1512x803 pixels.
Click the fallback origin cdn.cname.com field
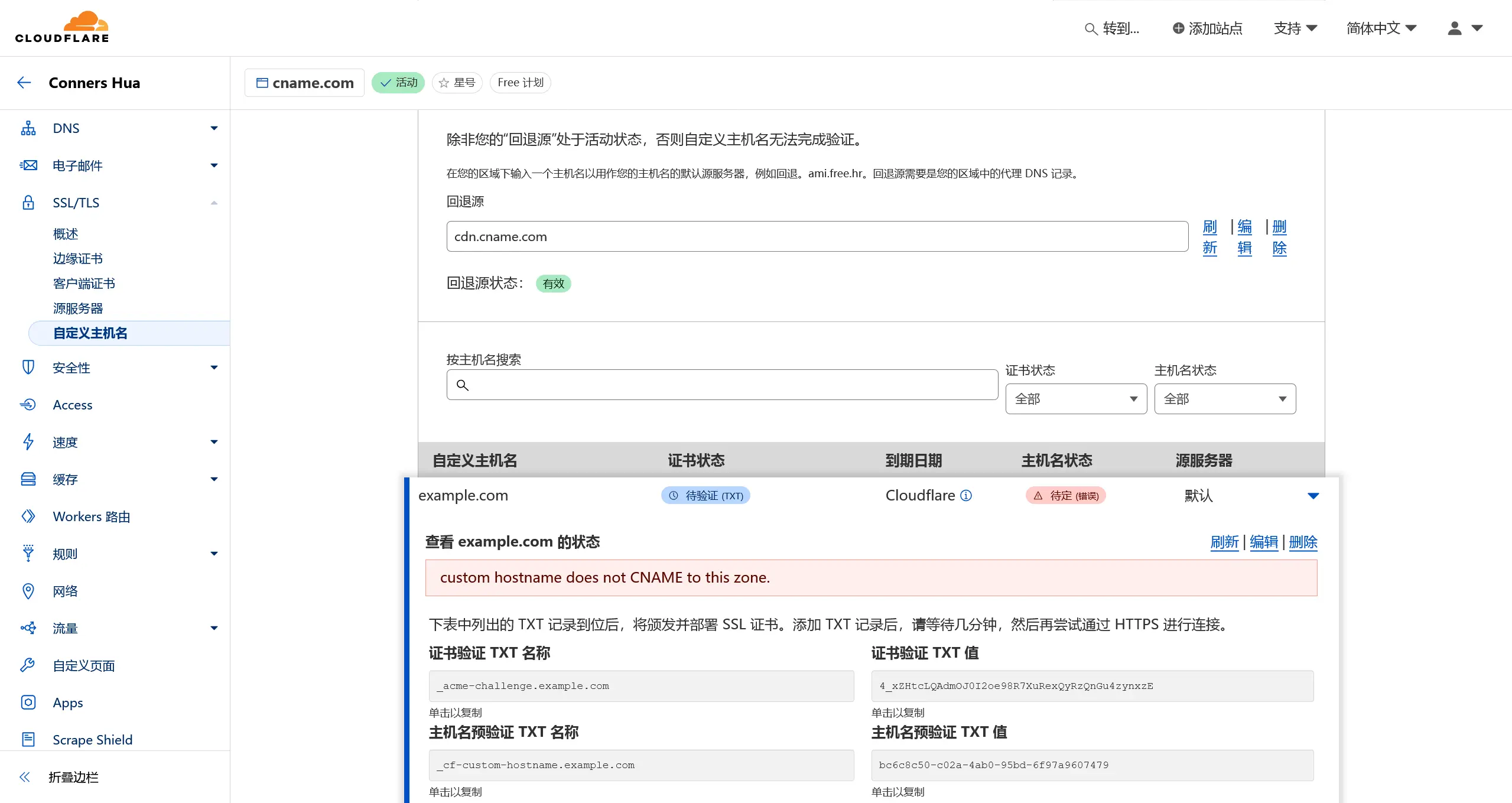[x=817, y=236]
